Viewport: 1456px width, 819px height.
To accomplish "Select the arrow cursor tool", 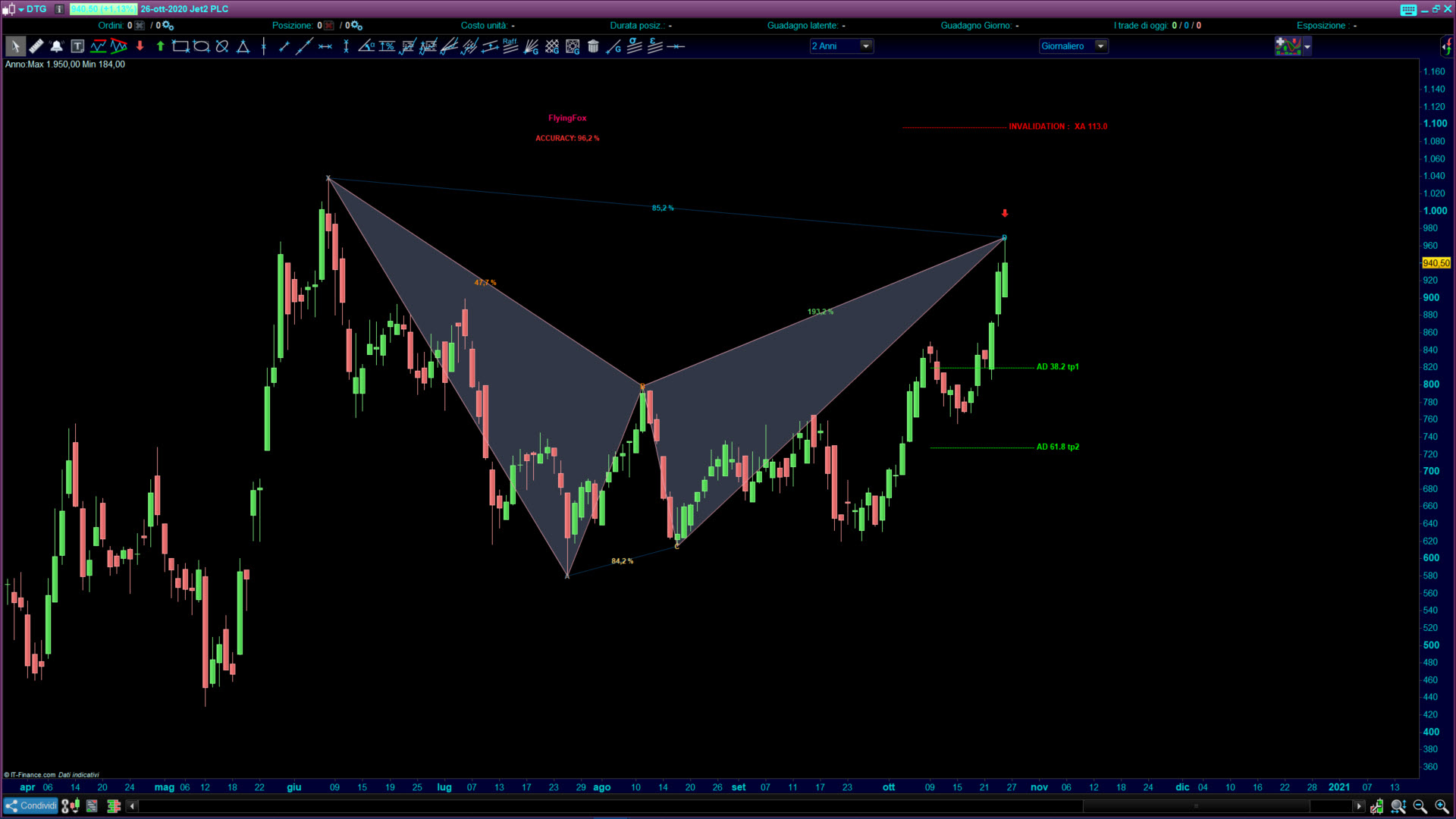I will point(14,46).
